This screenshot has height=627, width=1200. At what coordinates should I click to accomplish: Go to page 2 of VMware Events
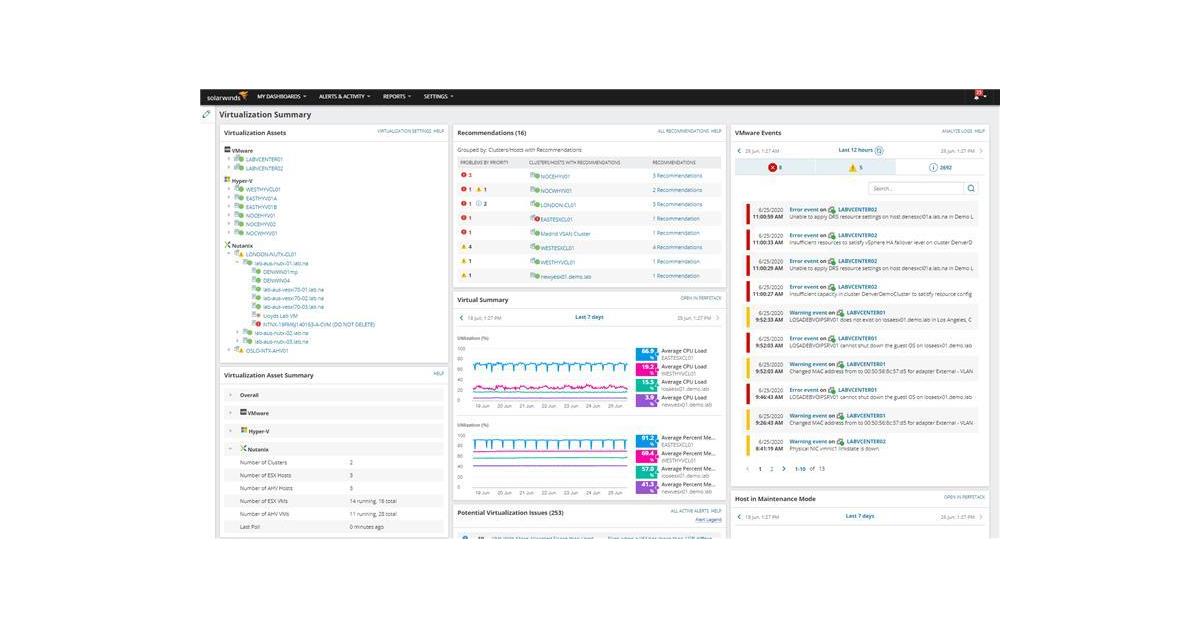(771, 468)
